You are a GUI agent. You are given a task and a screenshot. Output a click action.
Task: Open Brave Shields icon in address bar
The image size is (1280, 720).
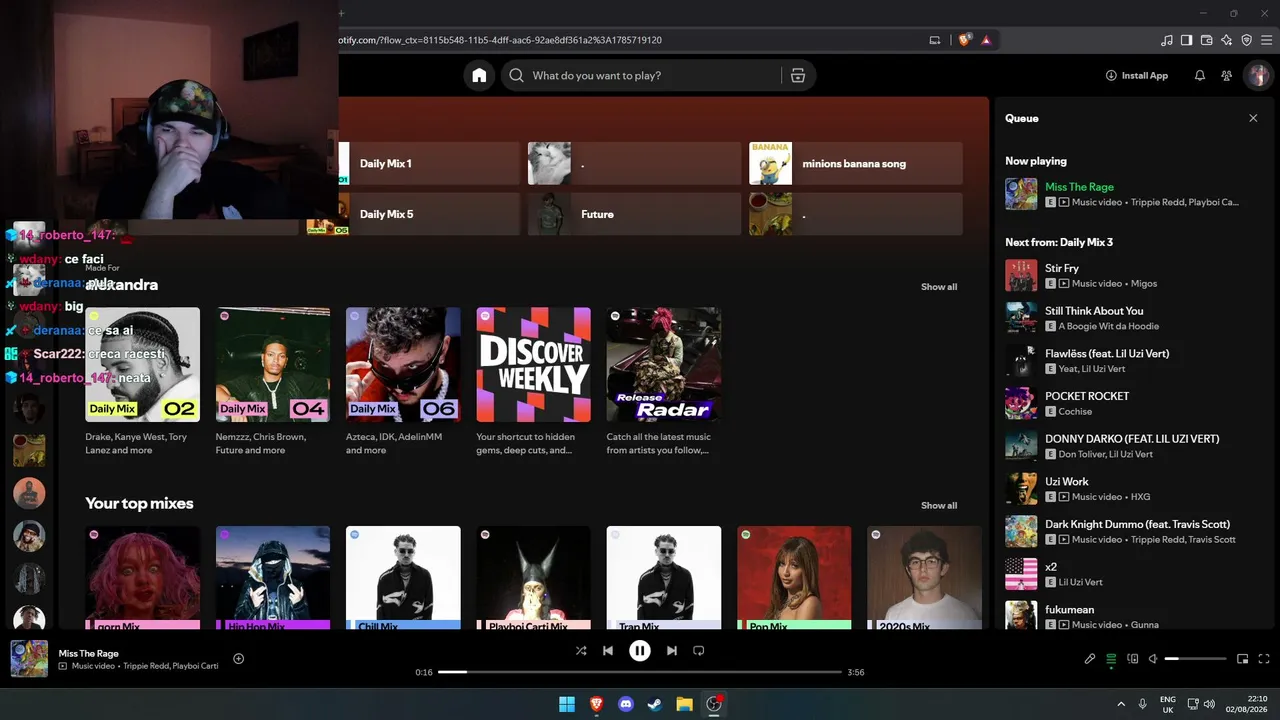click(x=964, y=40)
